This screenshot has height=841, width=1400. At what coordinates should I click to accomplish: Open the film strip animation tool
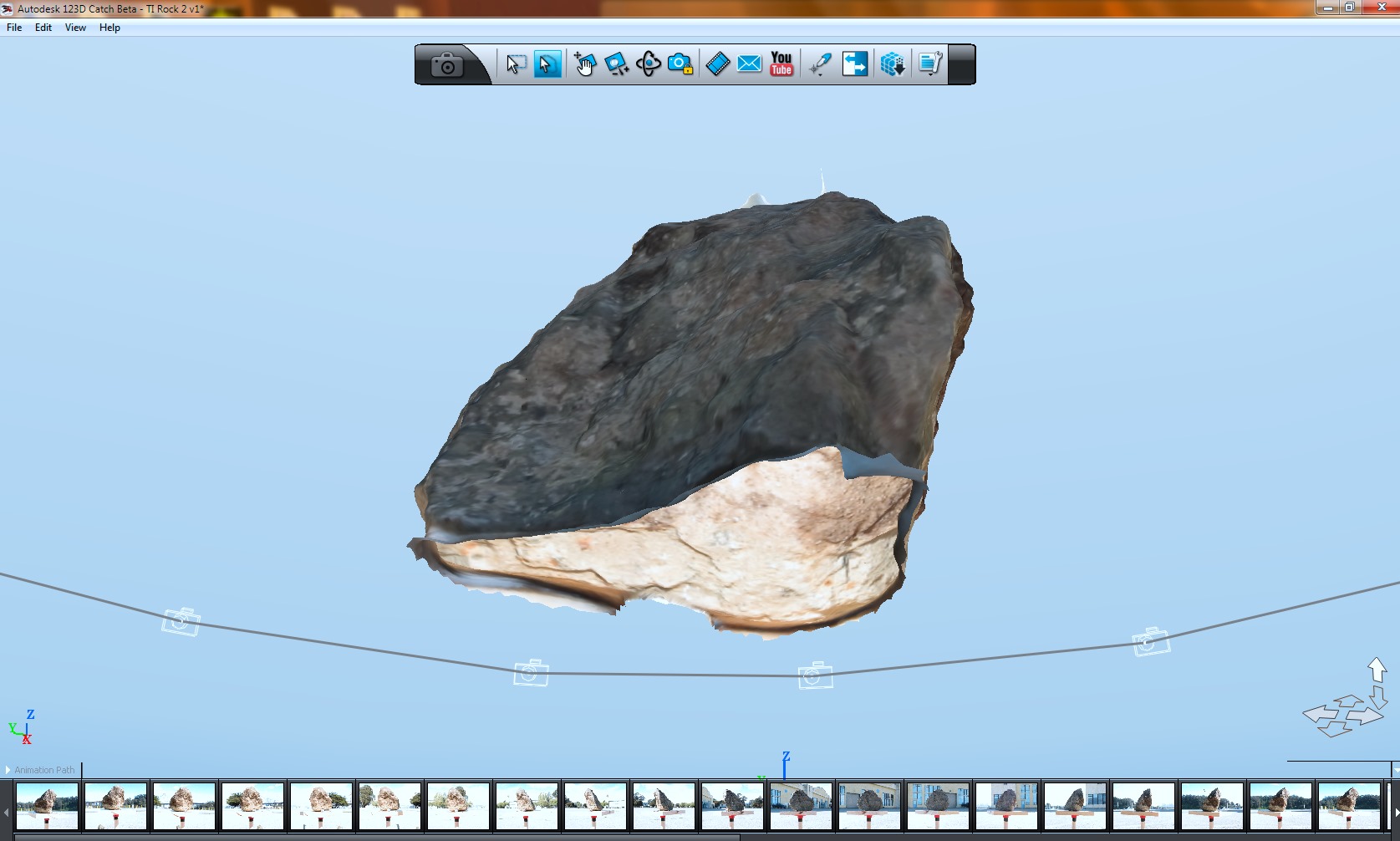tap(718, 64)
